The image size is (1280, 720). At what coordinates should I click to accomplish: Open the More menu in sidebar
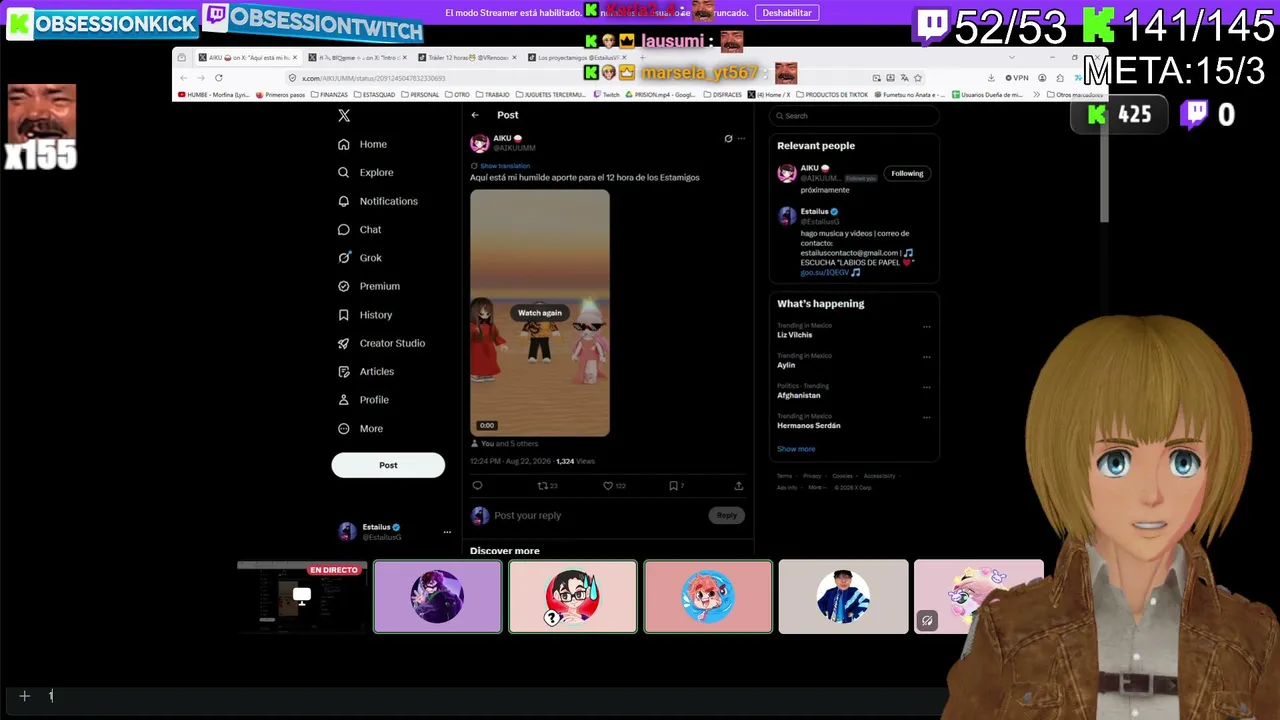(x=361, y=428)
